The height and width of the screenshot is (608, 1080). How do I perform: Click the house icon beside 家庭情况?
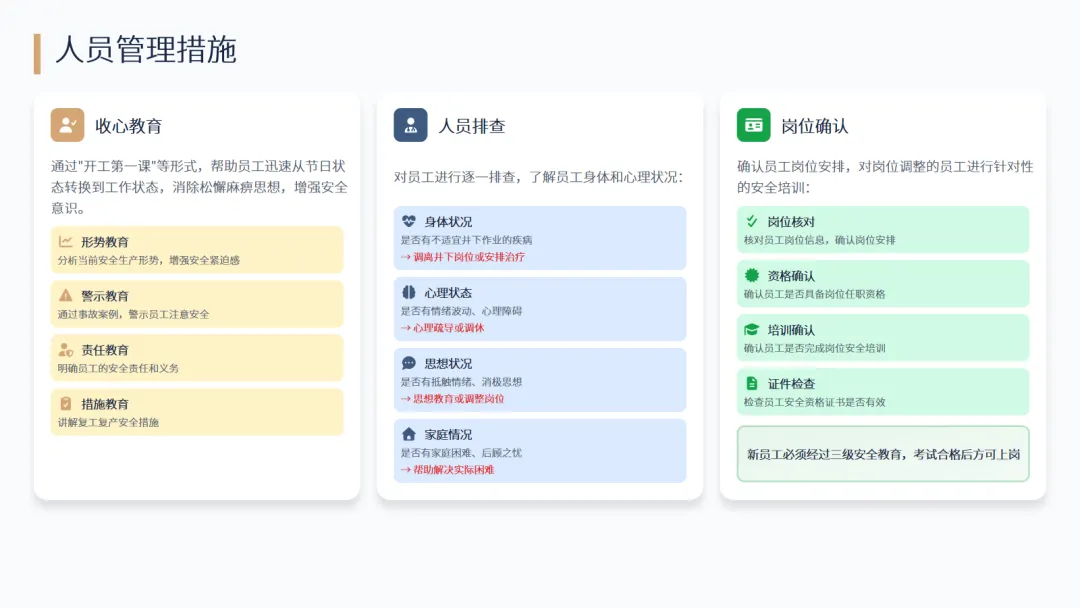tap(408, 434)
